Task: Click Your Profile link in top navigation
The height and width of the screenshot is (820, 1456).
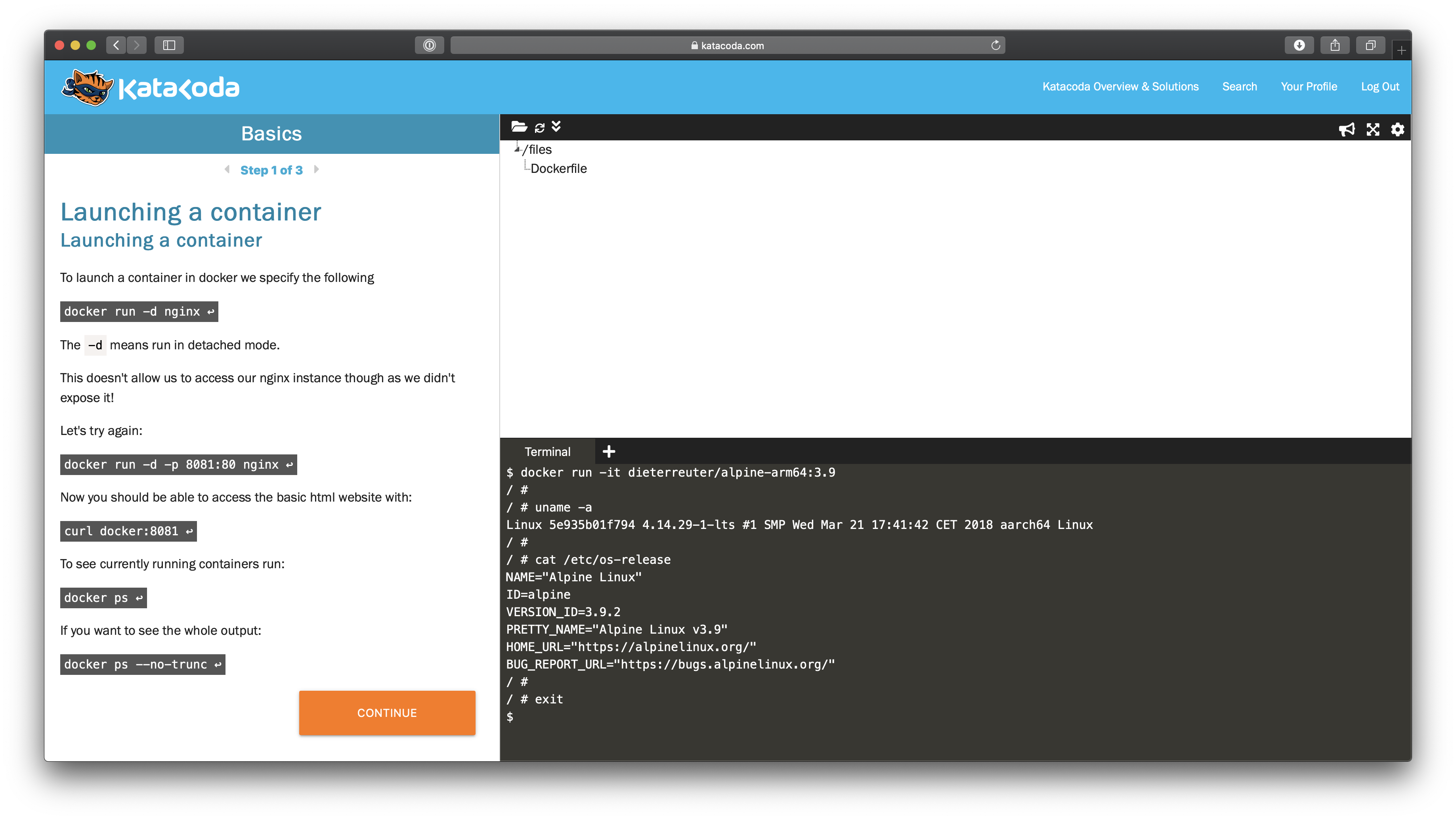Action: click(x=1309, y=86)
